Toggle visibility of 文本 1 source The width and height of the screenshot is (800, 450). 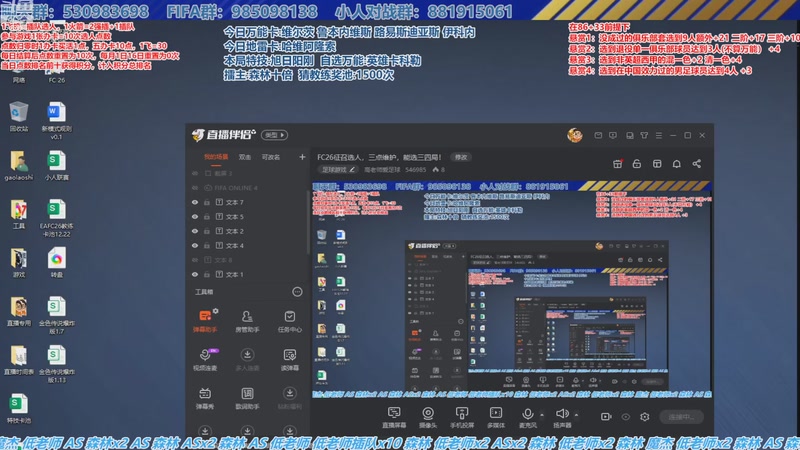pos(195,274)
